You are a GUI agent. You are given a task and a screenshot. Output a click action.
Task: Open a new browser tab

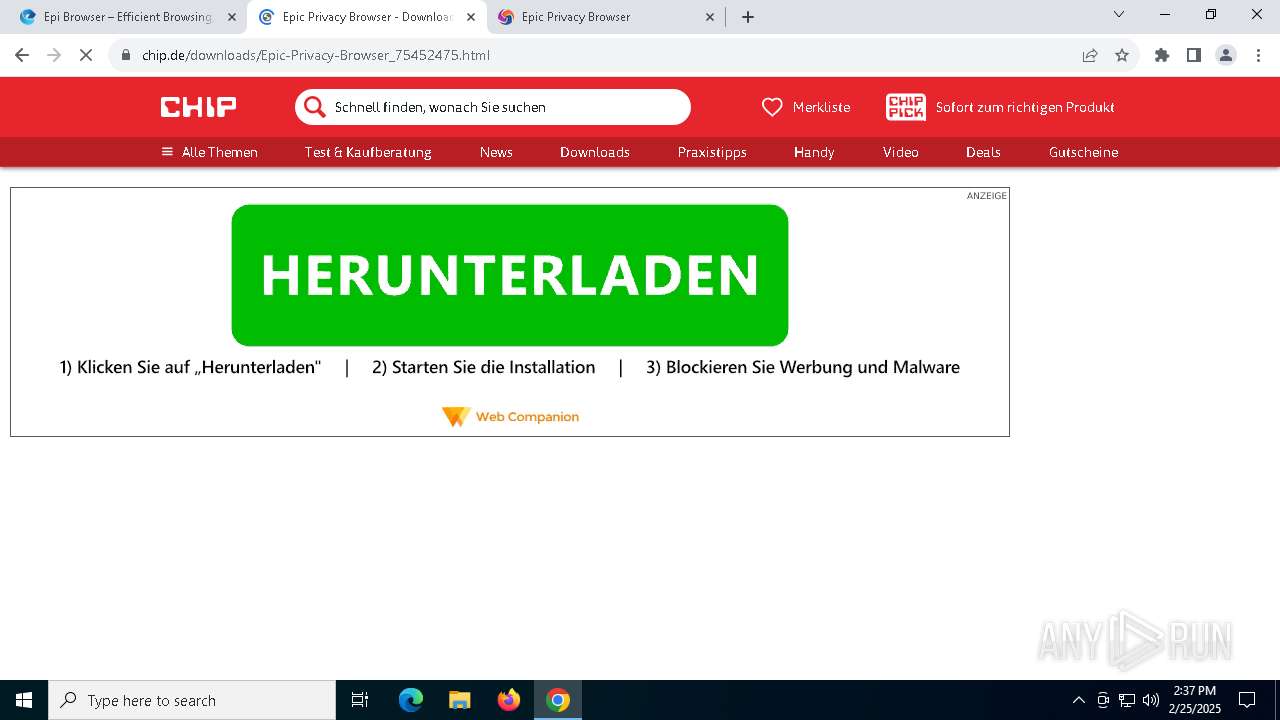(x=748, y=17)
